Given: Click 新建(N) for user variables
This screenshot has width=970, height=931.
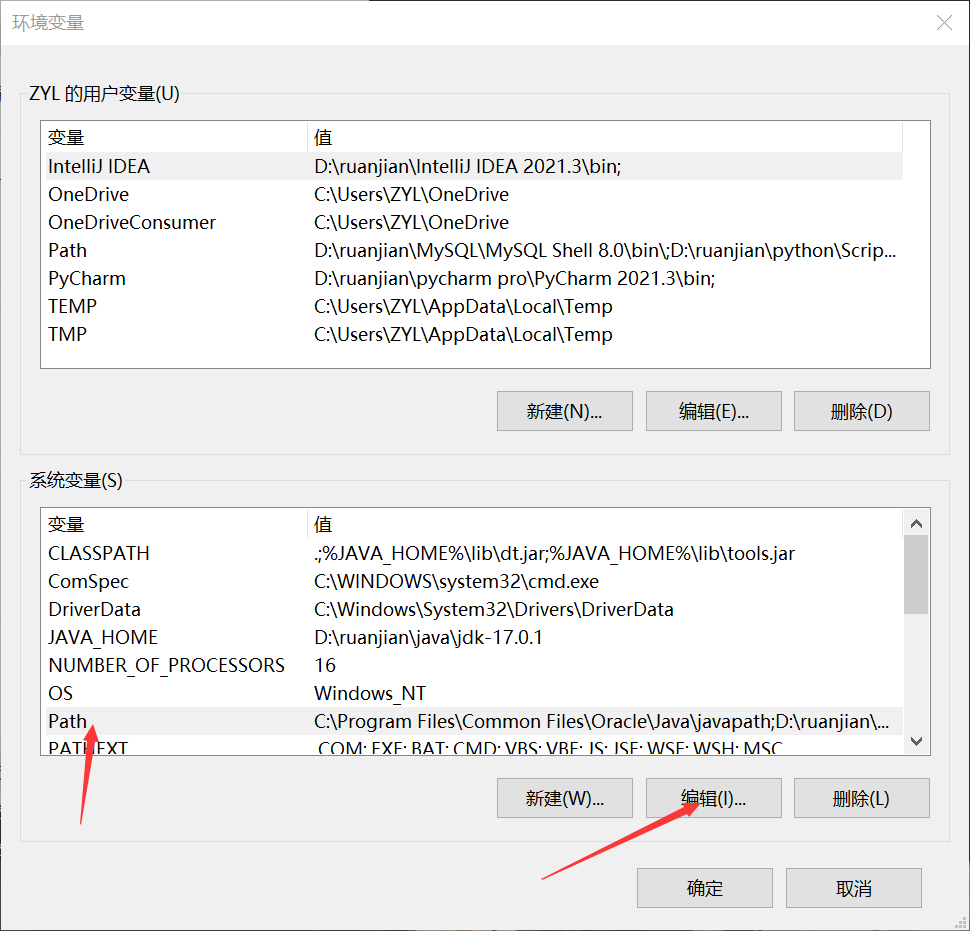Looking at the screenshot, I should tap(564, 411).
